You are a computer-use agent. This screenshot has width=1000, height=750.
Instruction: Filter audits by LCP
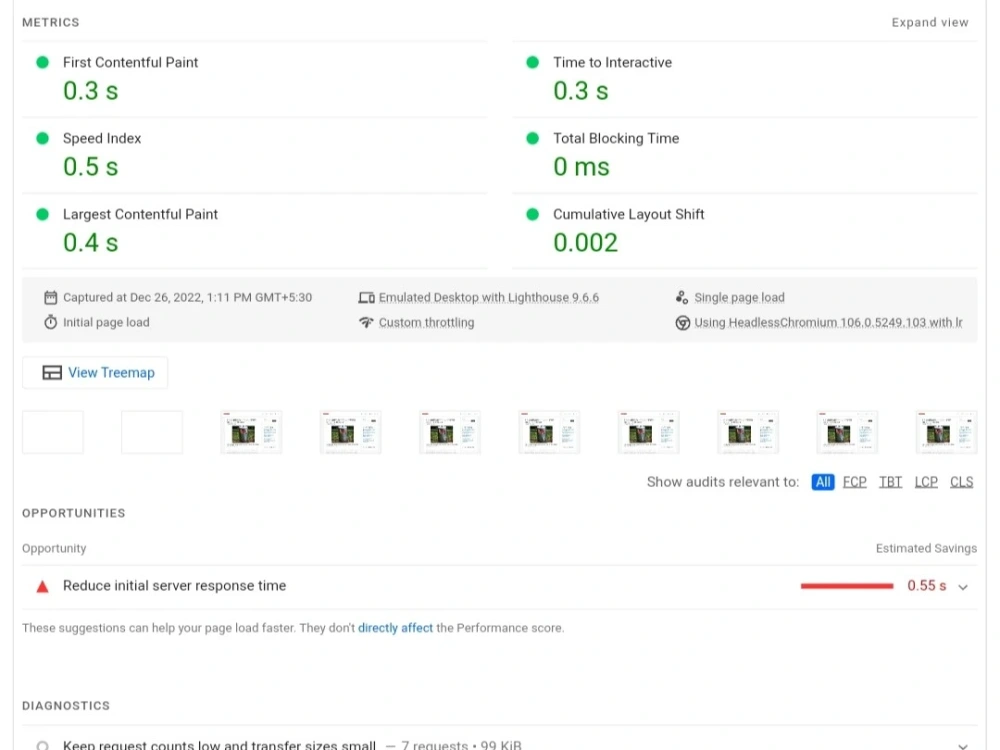click(x=926, y=482)
